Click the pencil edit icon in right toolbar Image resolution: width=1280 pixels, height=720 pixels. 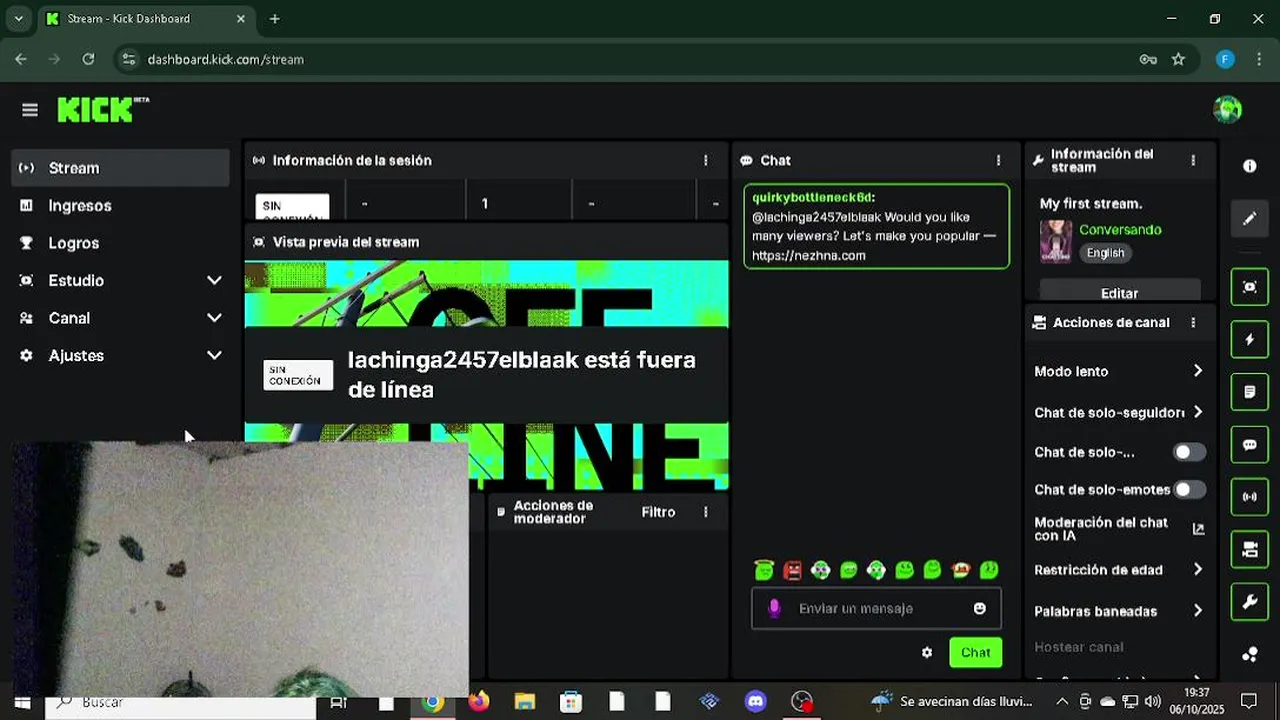(x=1250, y=218)
